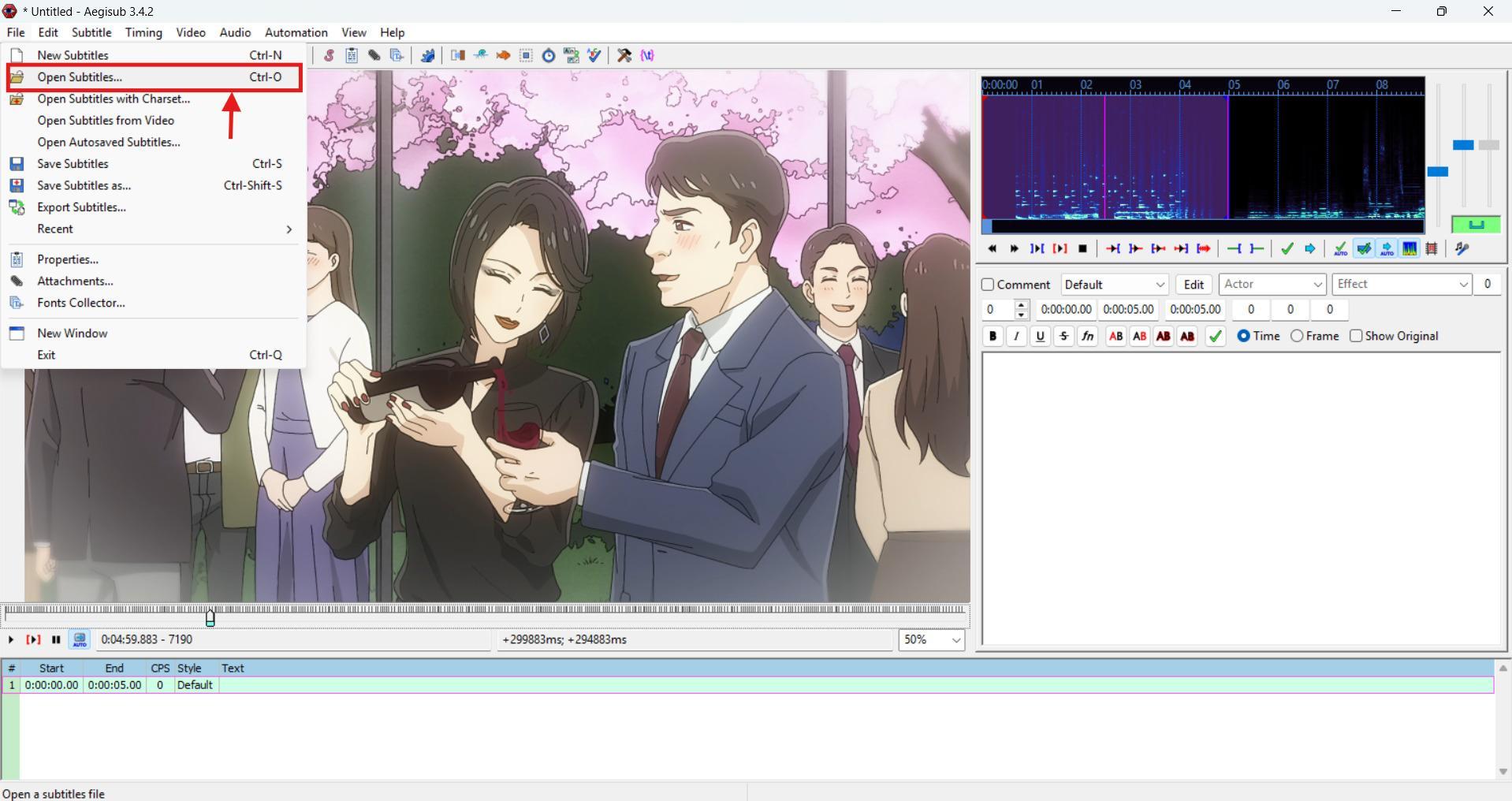Click the Shift Times toolbar icon
Screen dimensions: 1512x801
pos(457,55)
